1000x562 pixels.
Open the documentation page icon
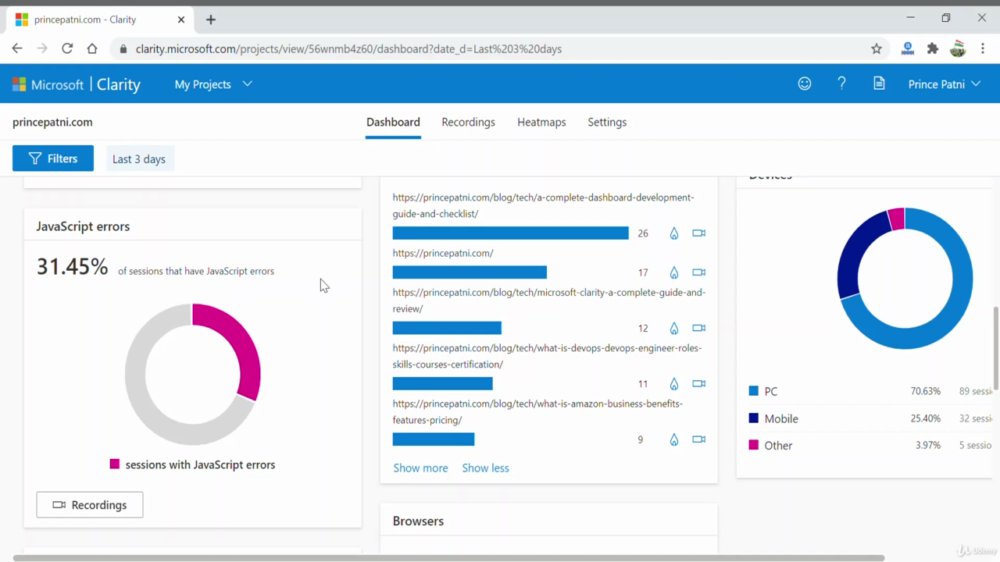879,84
